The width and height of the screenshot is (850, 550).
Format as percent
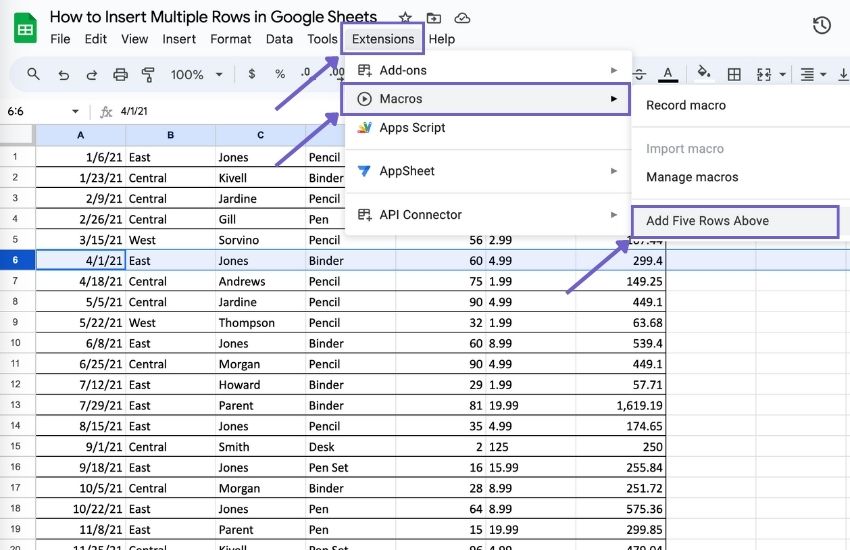pos(280,74)
